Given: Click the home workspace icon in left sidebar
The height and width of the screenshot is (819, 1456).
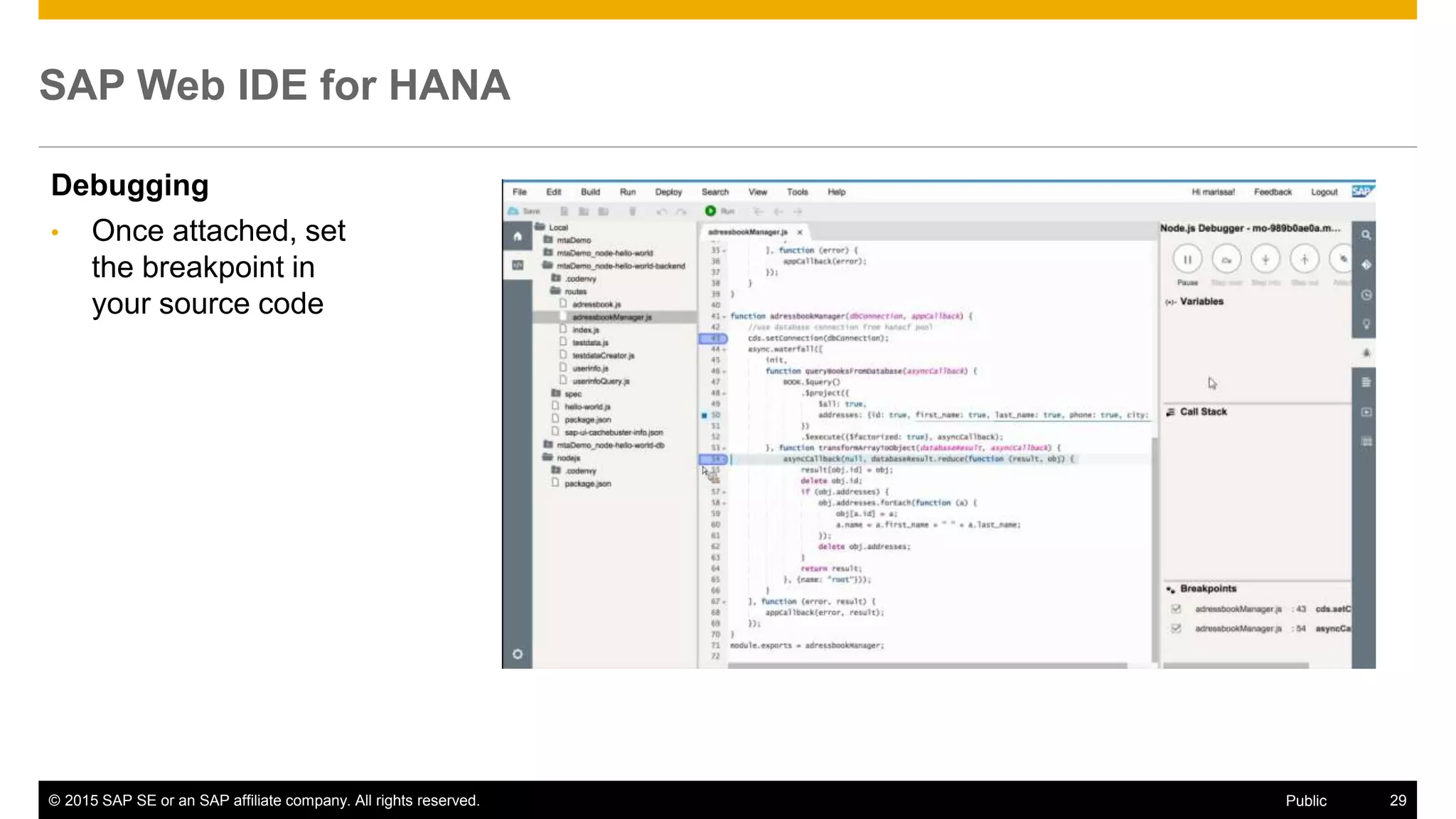Looking at the screenshot, I should [518, 236].
